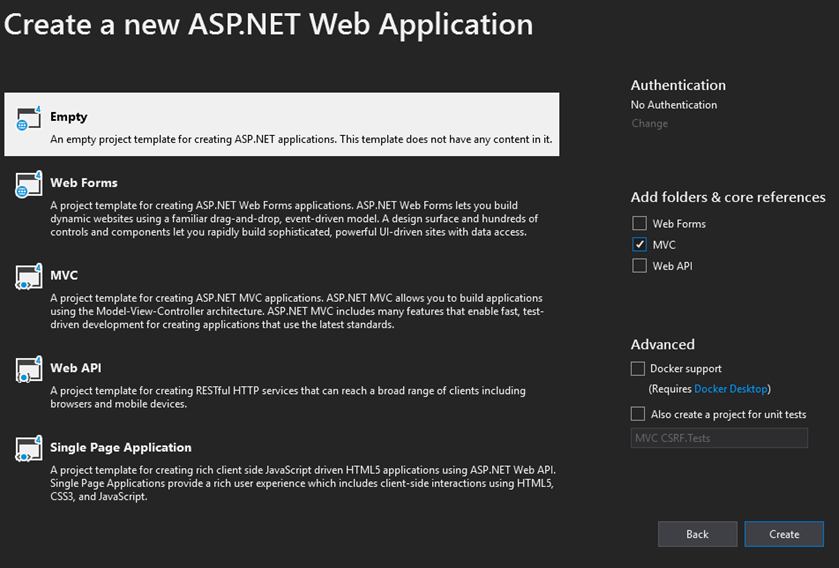The width and height of the screenshot is (839, 568).
Task: Click the Web API RESTful services description
Action: point(288,397)
